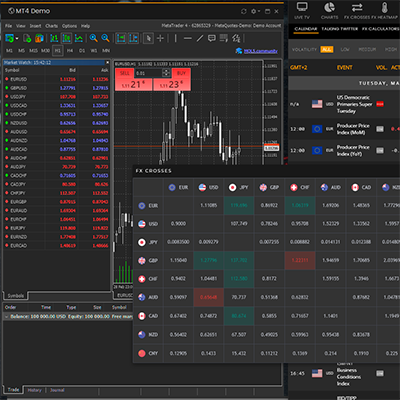Select MEDIUM volatility filter

pos(367,49)
